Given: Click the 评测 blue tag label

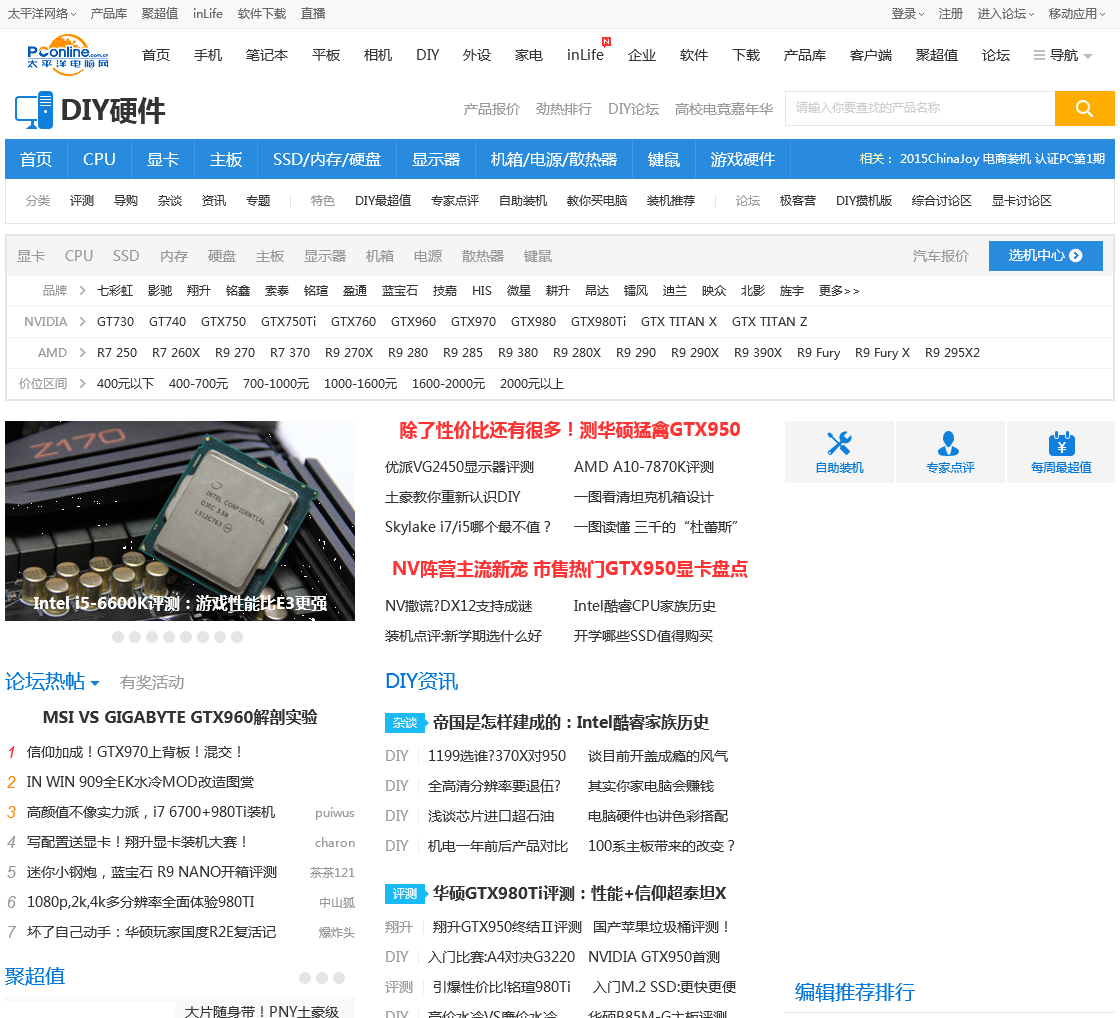Looking at the screenshot, I should click(x=405, y=894).
